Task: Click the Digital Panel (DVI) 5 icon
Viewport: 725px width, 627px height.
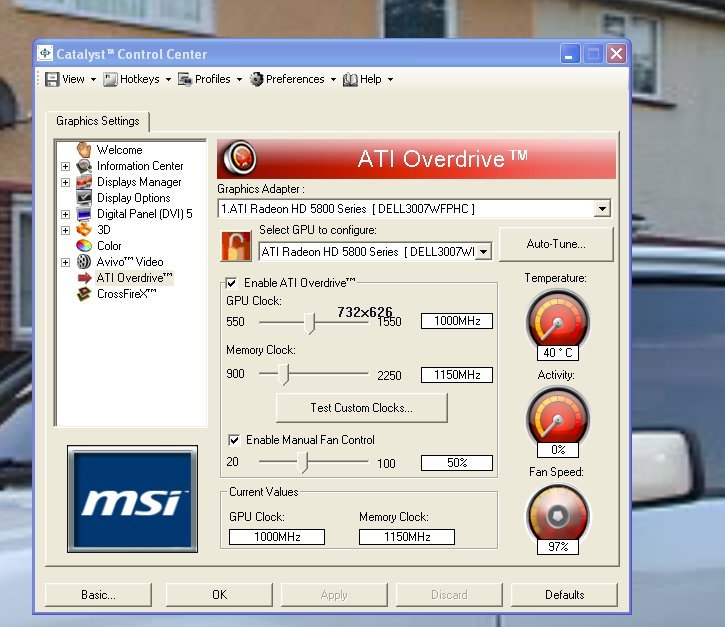Action: point(85,214)
